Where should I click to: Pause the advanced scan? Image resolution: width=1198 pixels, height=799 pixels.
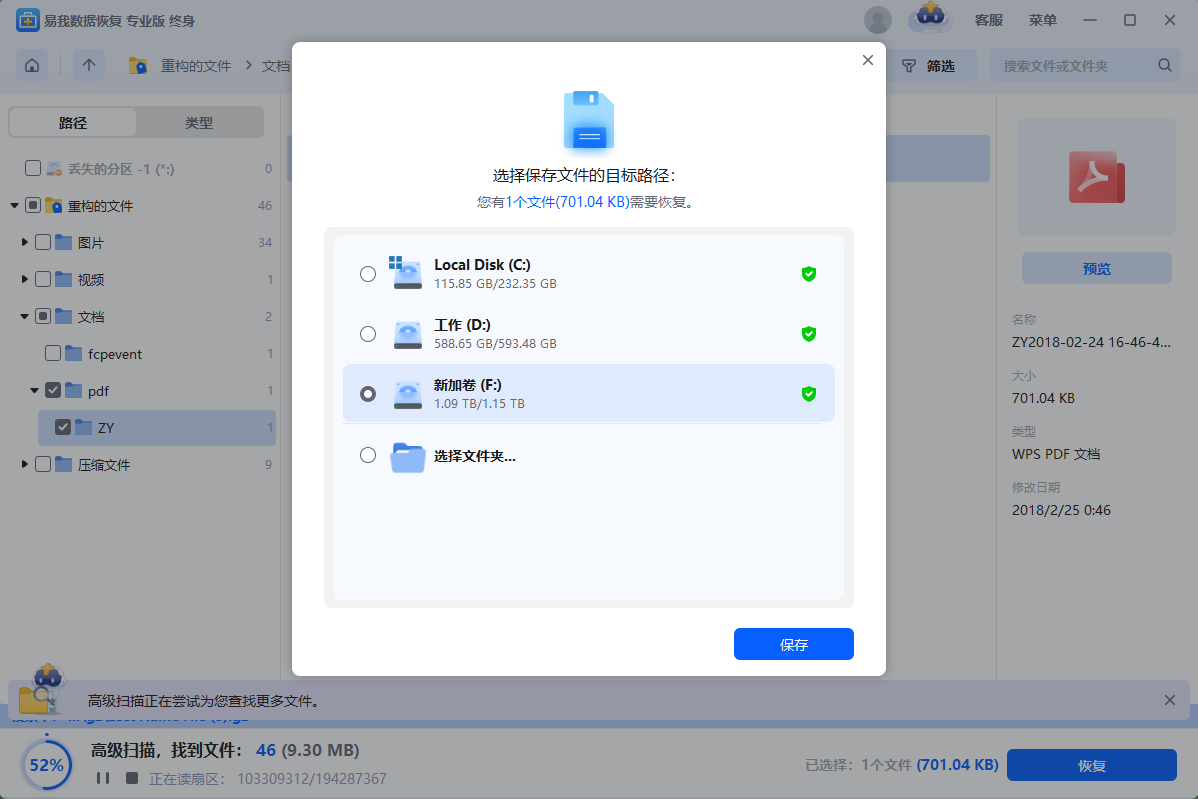click(x=102, y=778)
